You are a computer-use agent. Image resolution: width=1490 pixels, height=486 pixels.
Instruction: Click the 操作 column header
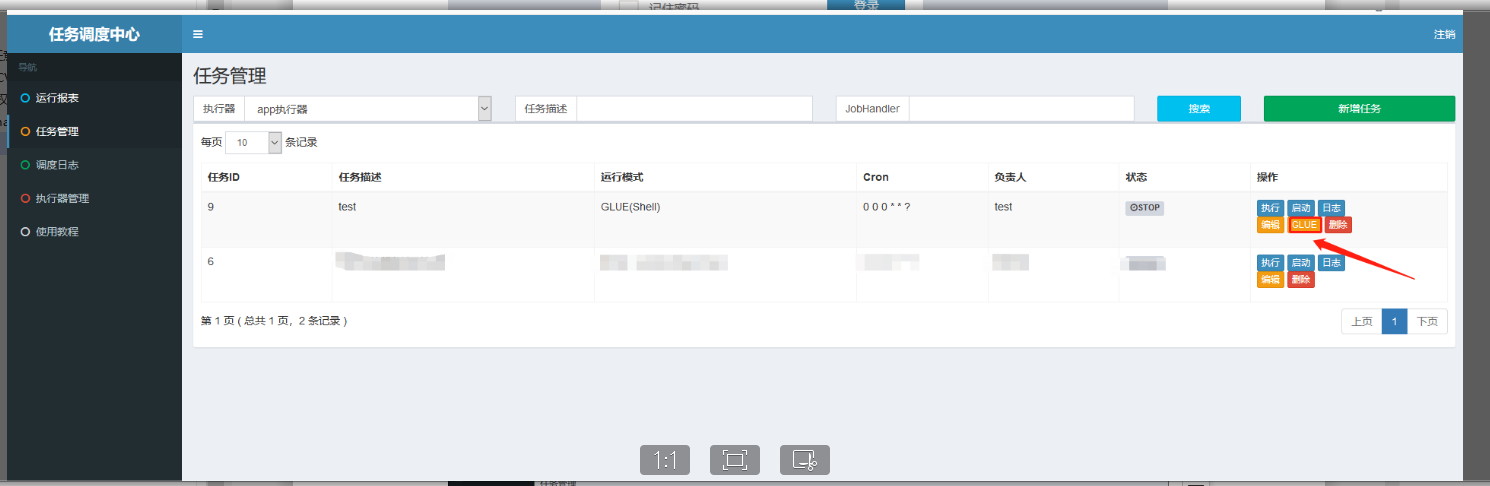(x=1267, y=177)
